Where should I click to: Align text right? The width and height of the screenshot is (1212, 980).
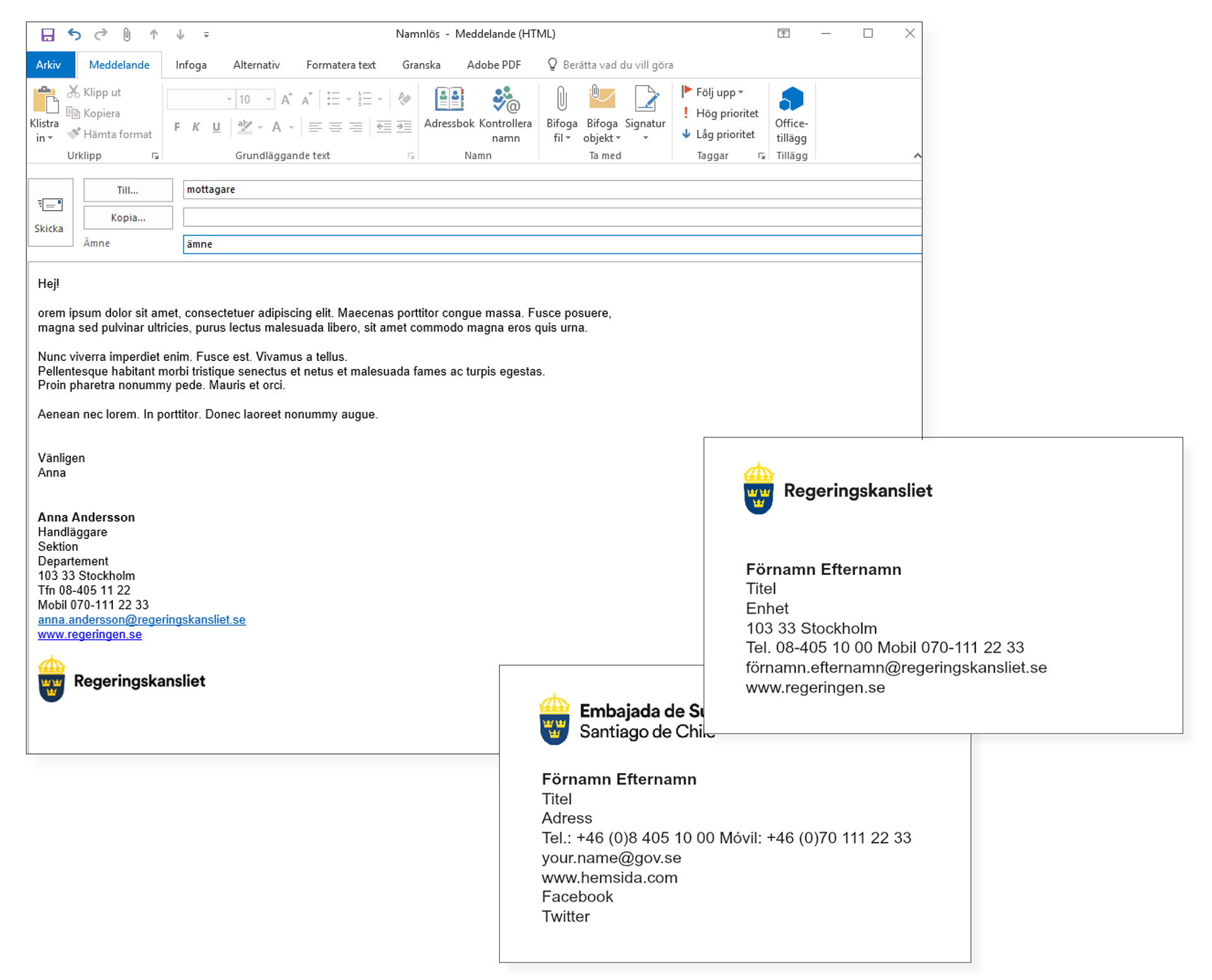tap(356, 127)
